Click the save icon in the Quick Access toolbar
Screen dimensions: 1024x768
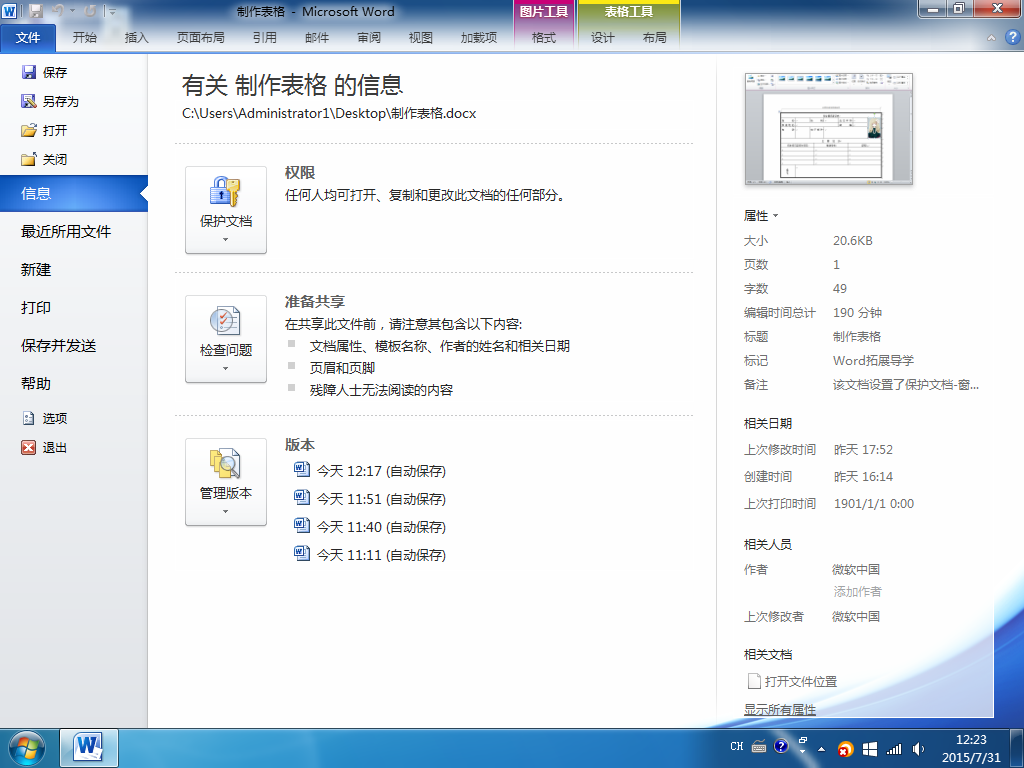coord(36,11)
